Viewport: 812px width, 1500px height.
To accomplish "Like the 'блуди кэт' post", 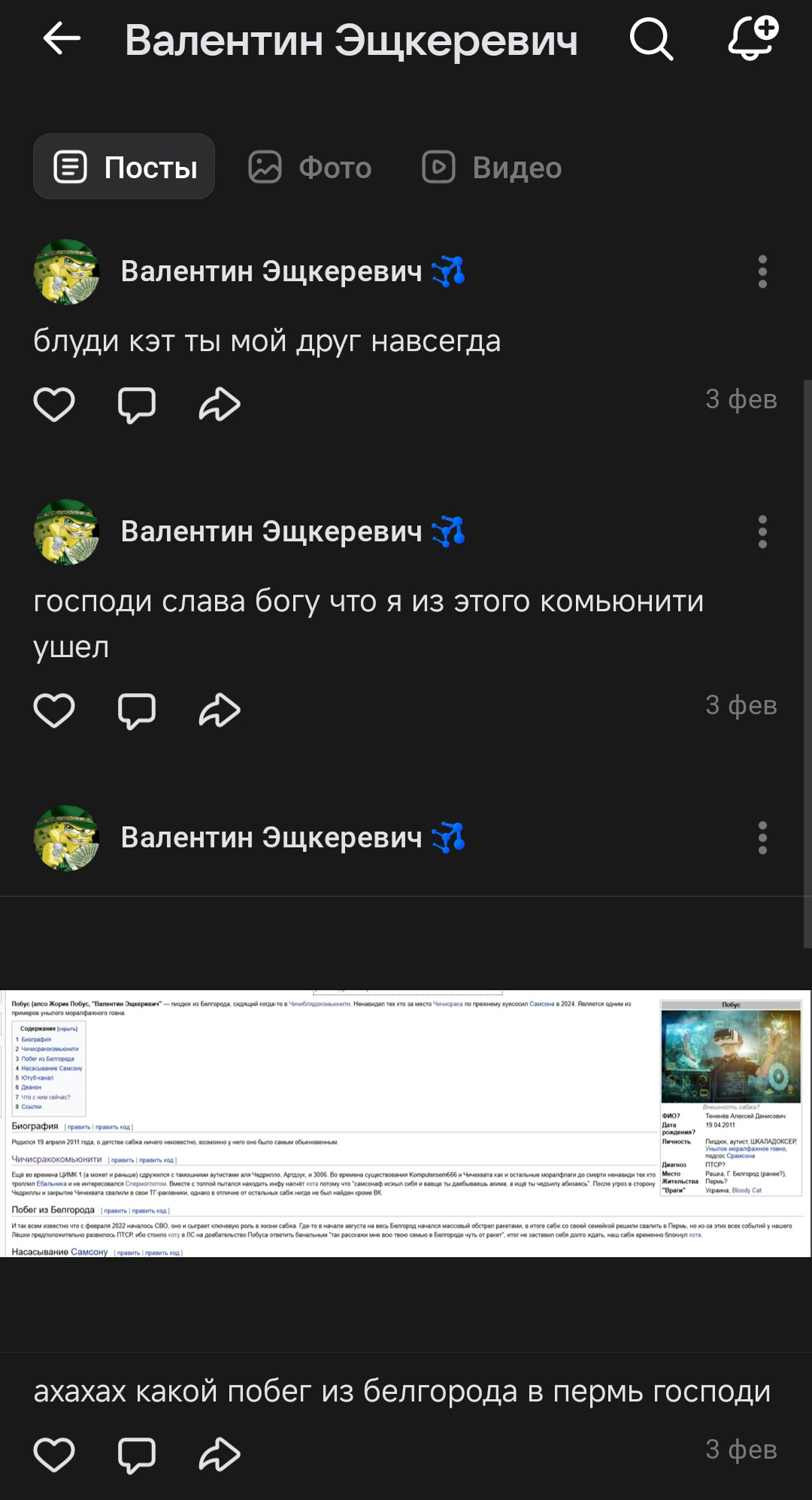I will click(54, 405).
